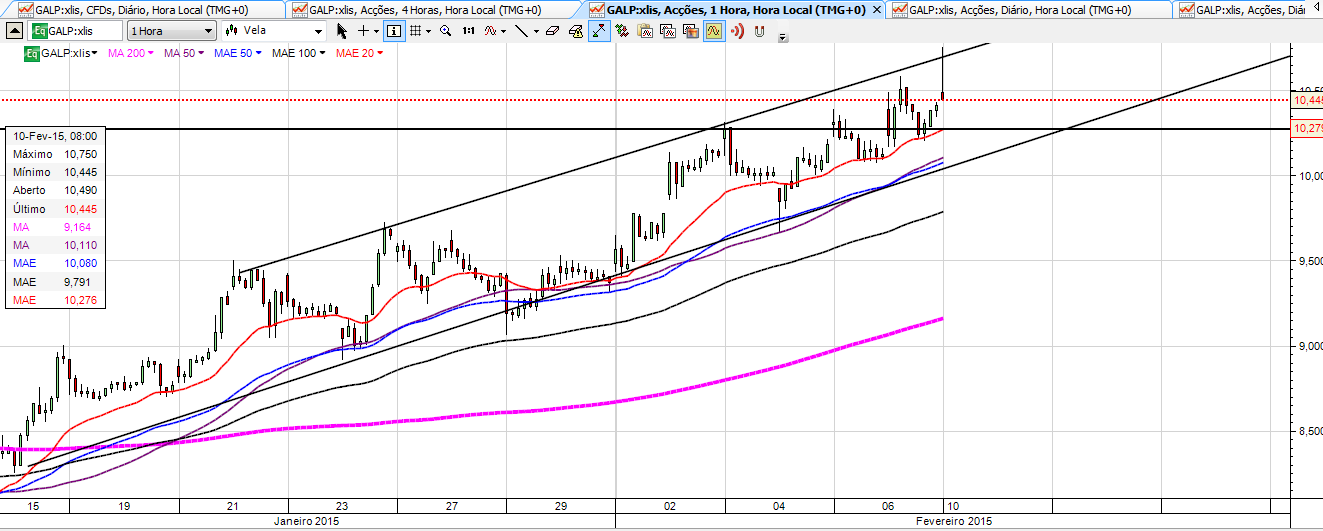
Task: Click the Máximo 10,750 row in info box
Action: tap(56, 154)
